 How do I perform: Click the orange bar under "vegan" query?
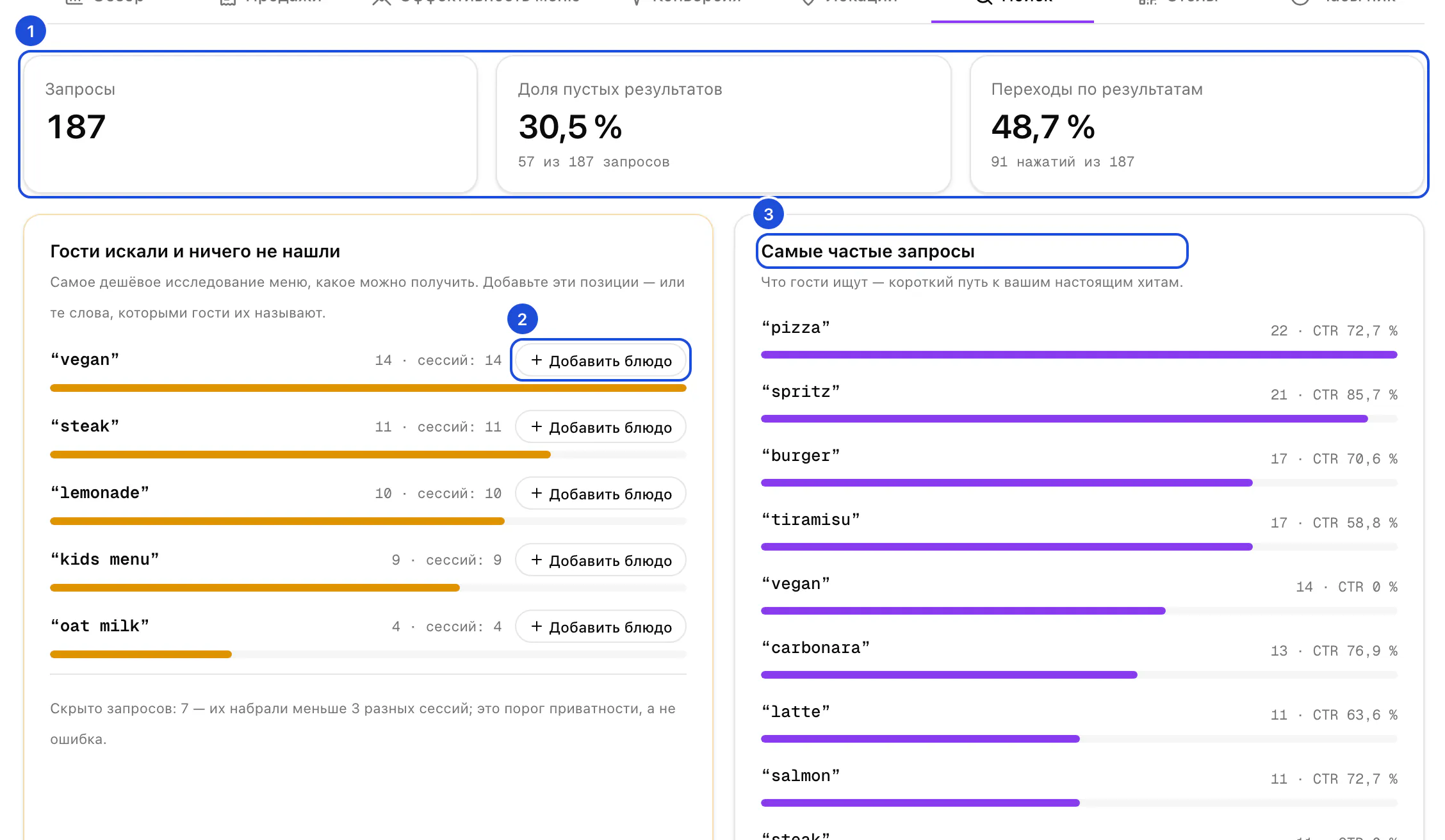[x=368, y=388]
